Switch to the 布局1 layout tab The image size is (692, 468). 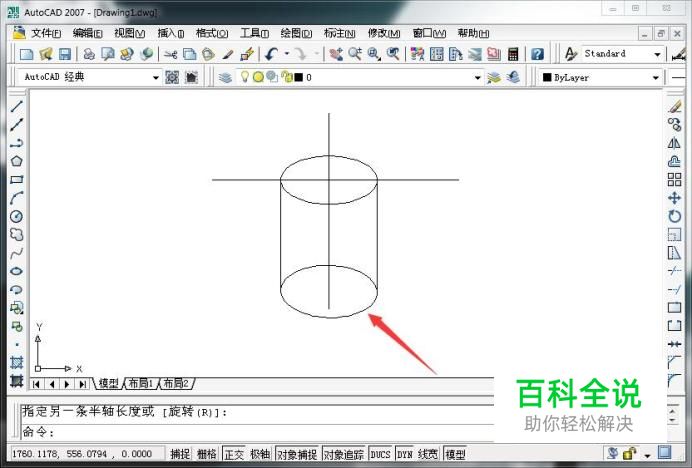tap(141, 383)
